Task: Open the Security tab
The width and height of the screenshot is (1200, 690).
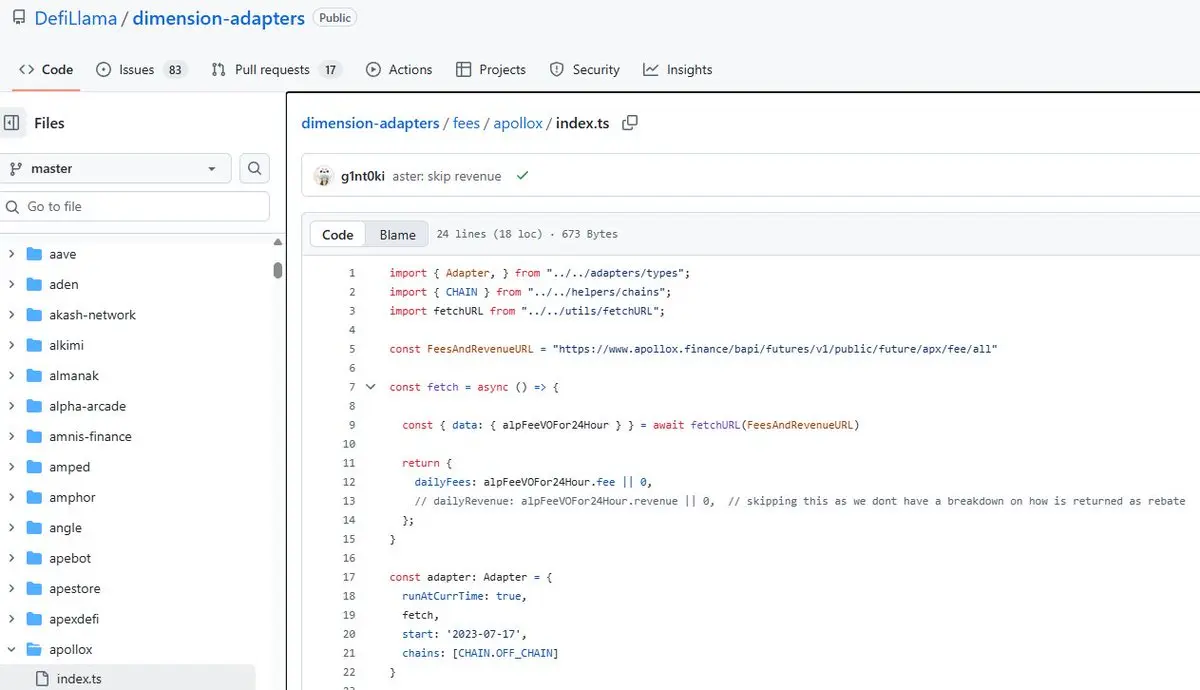Action: tap(585, 69)
